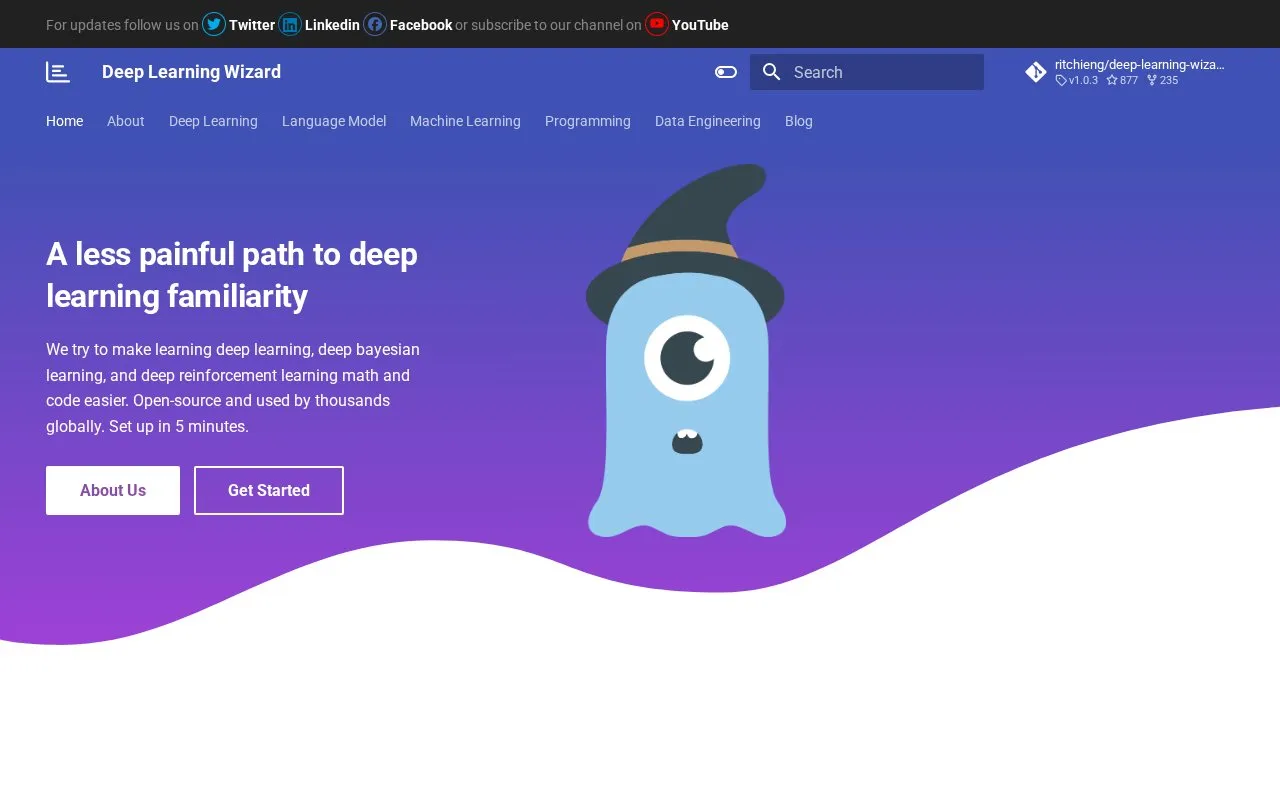This screenshot has height=800, width=1280.
Task: Open the ritchieng/deep-learning-wizard repository link
Action: click(1140, 64)
